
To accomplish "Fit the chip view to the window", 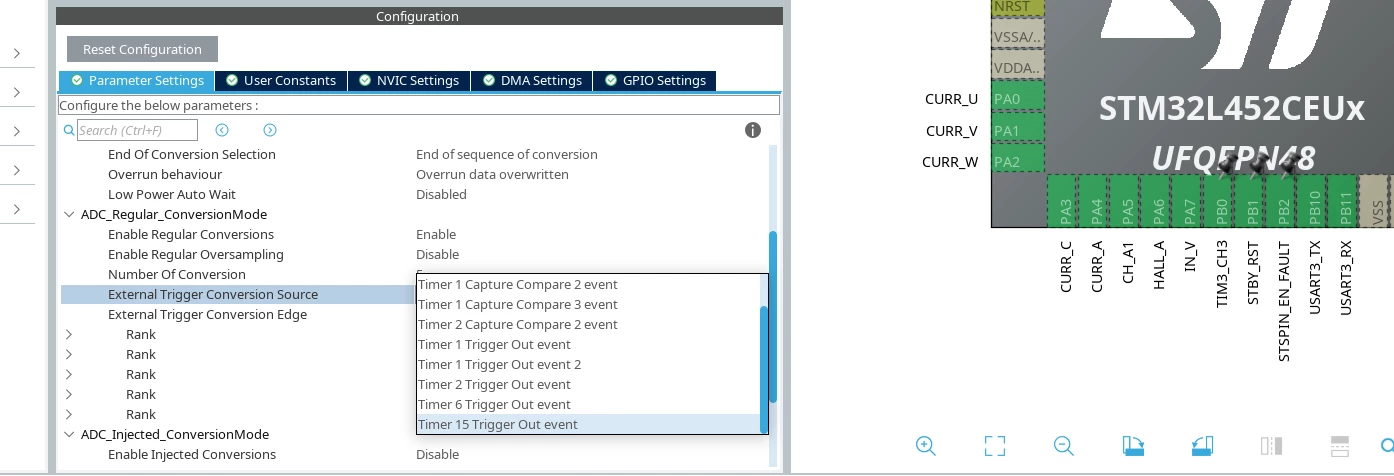I will (994, 445).
